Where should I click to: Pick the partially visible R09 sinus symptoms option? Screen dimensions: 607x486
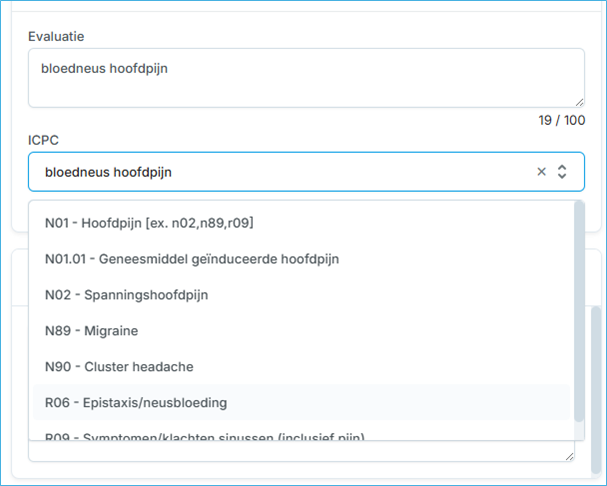(204, 436)
